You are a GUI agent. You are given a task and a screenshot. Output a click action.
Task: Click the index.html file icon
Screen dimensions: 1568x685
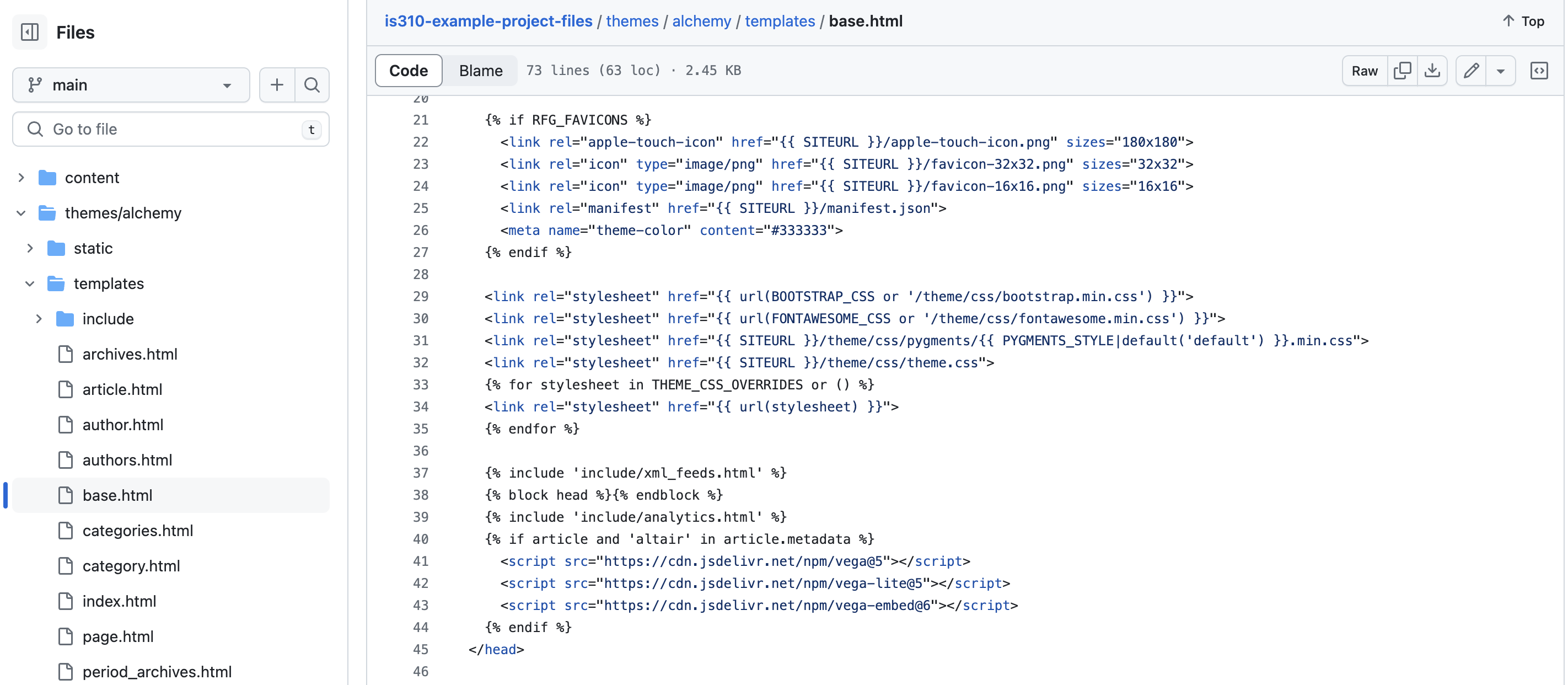tap(65, 602)
